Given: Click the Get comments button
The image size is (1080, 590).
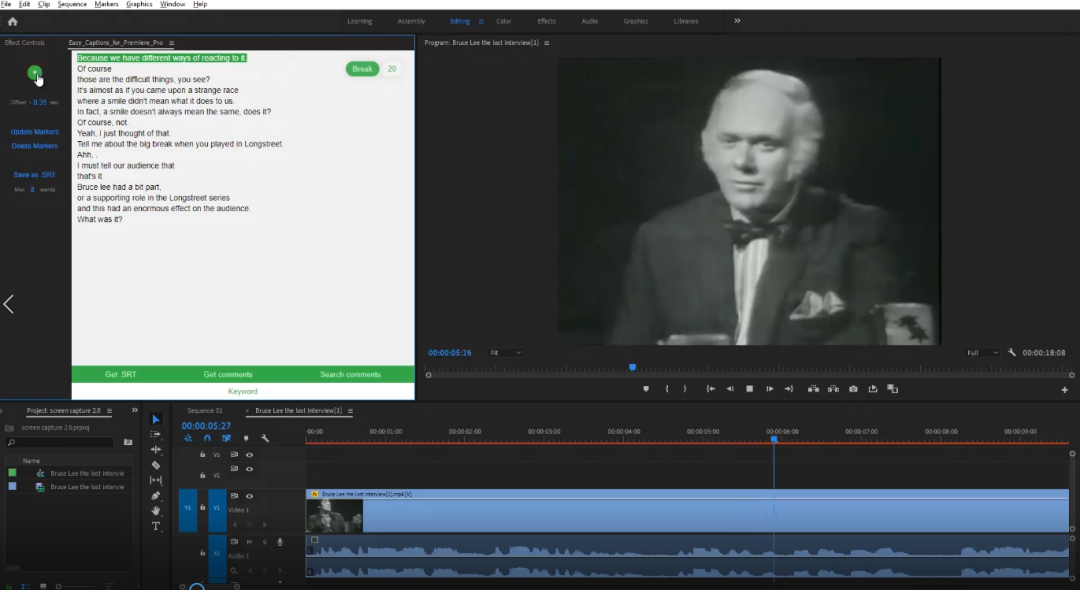Looking at the screenshot, I should (x=228, y=375).
